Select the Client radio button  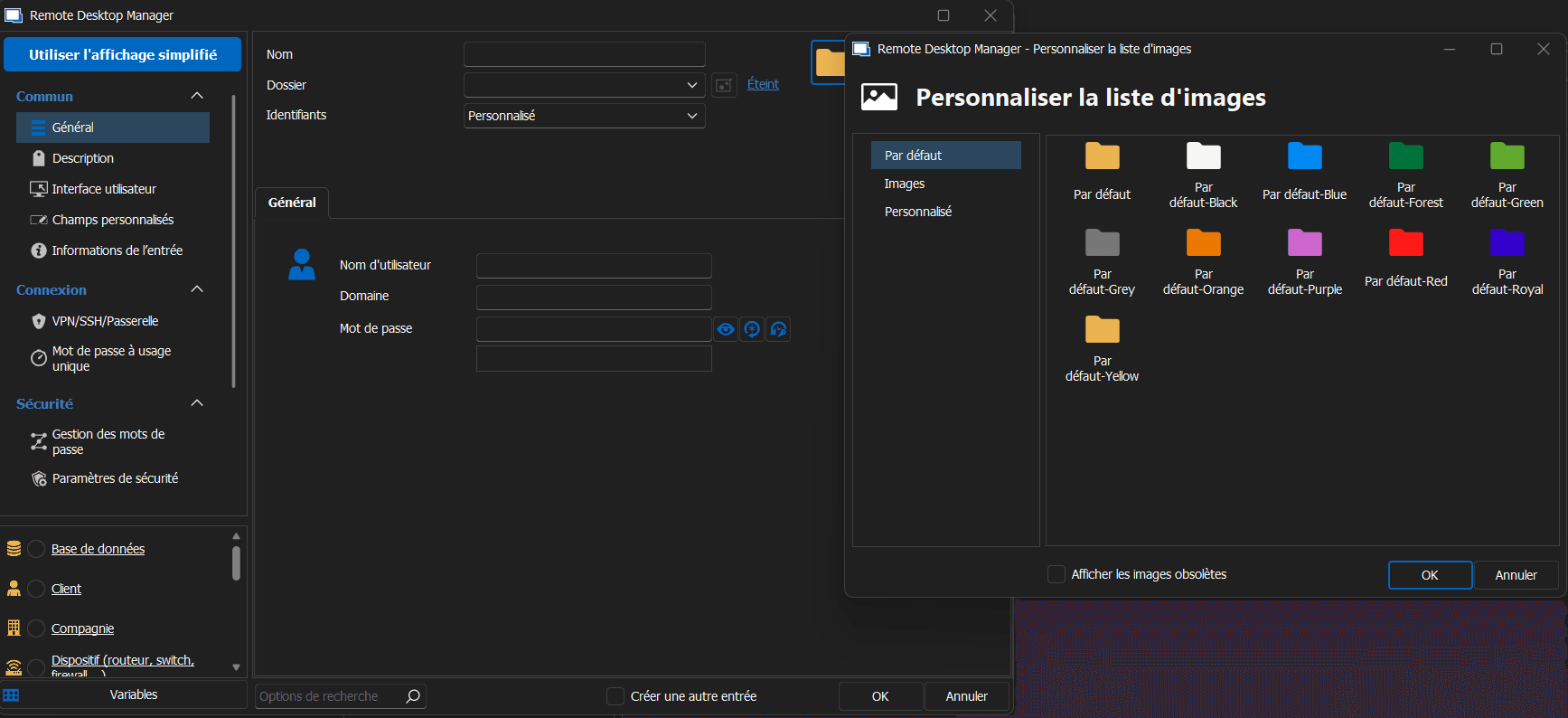click(x=36, y=589)
